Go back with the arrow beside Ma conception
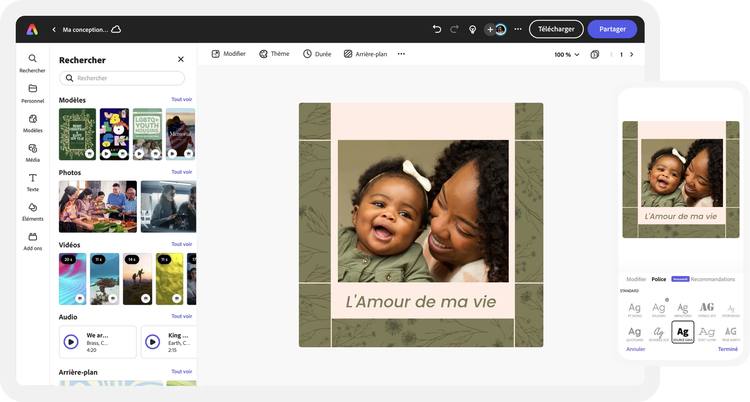750x402 pixels. [54, 30]
